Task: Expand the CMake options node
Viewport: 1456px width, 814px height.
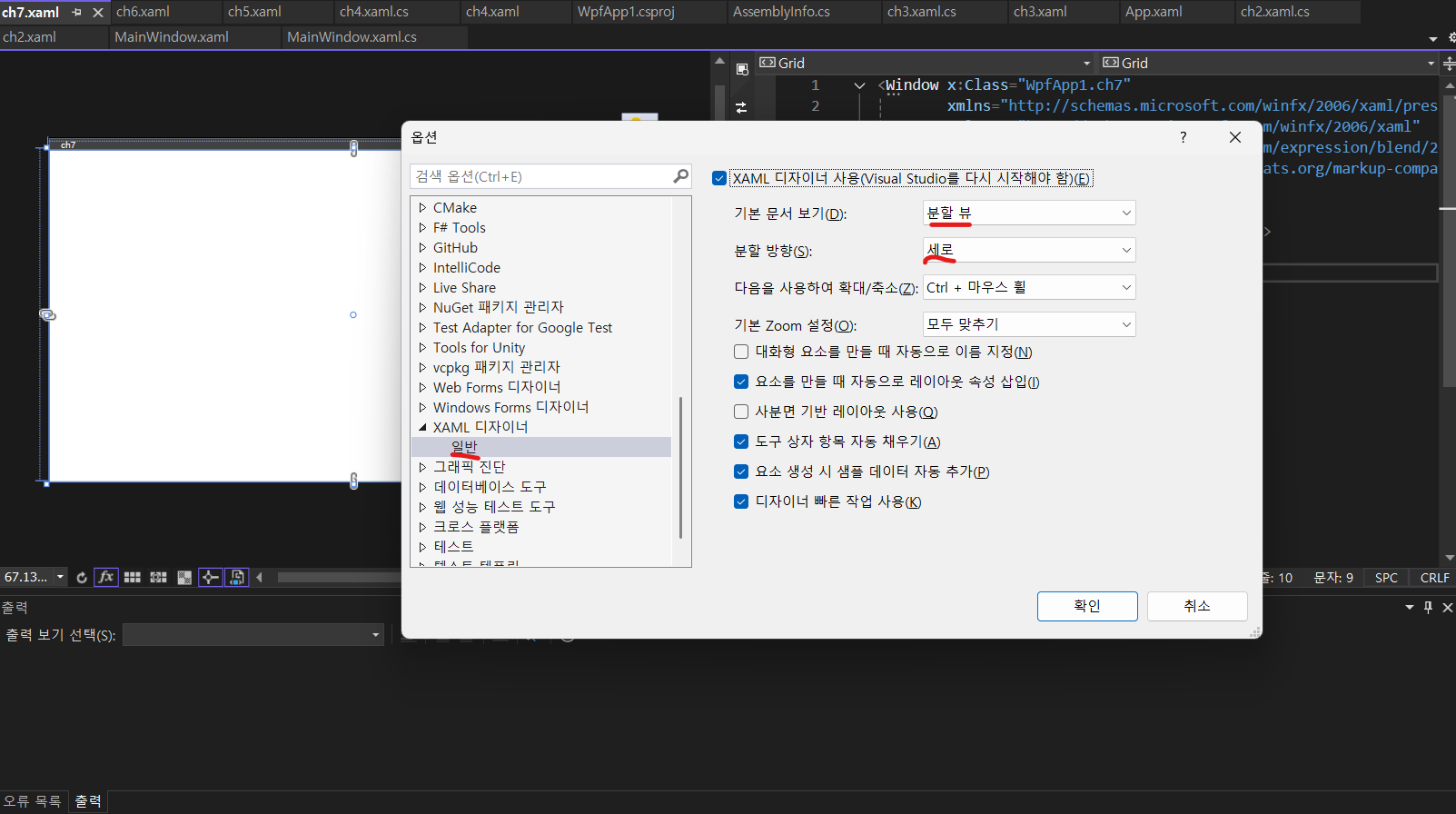Action: pos(422,207)
